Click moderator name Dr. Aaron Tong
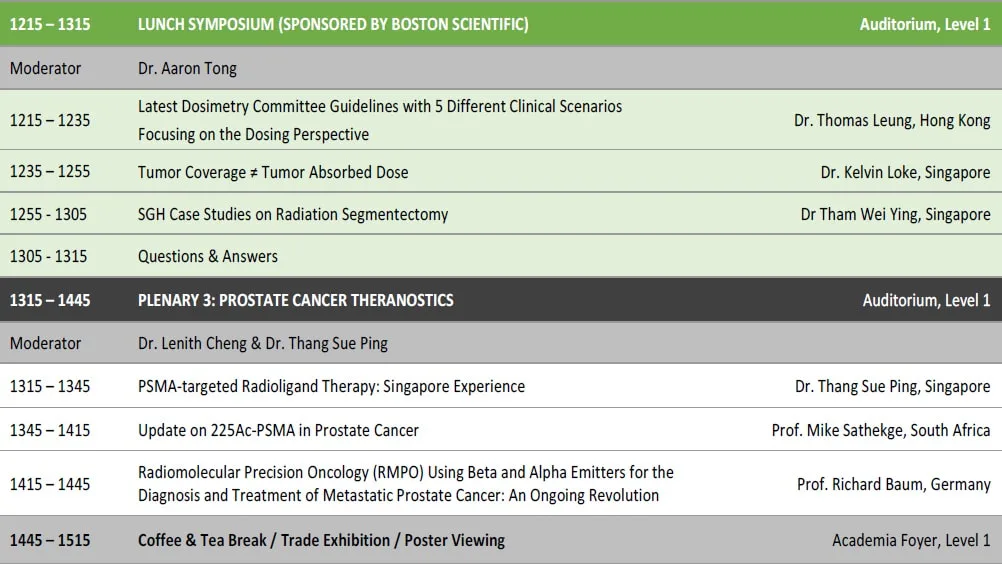 point(187,68)
